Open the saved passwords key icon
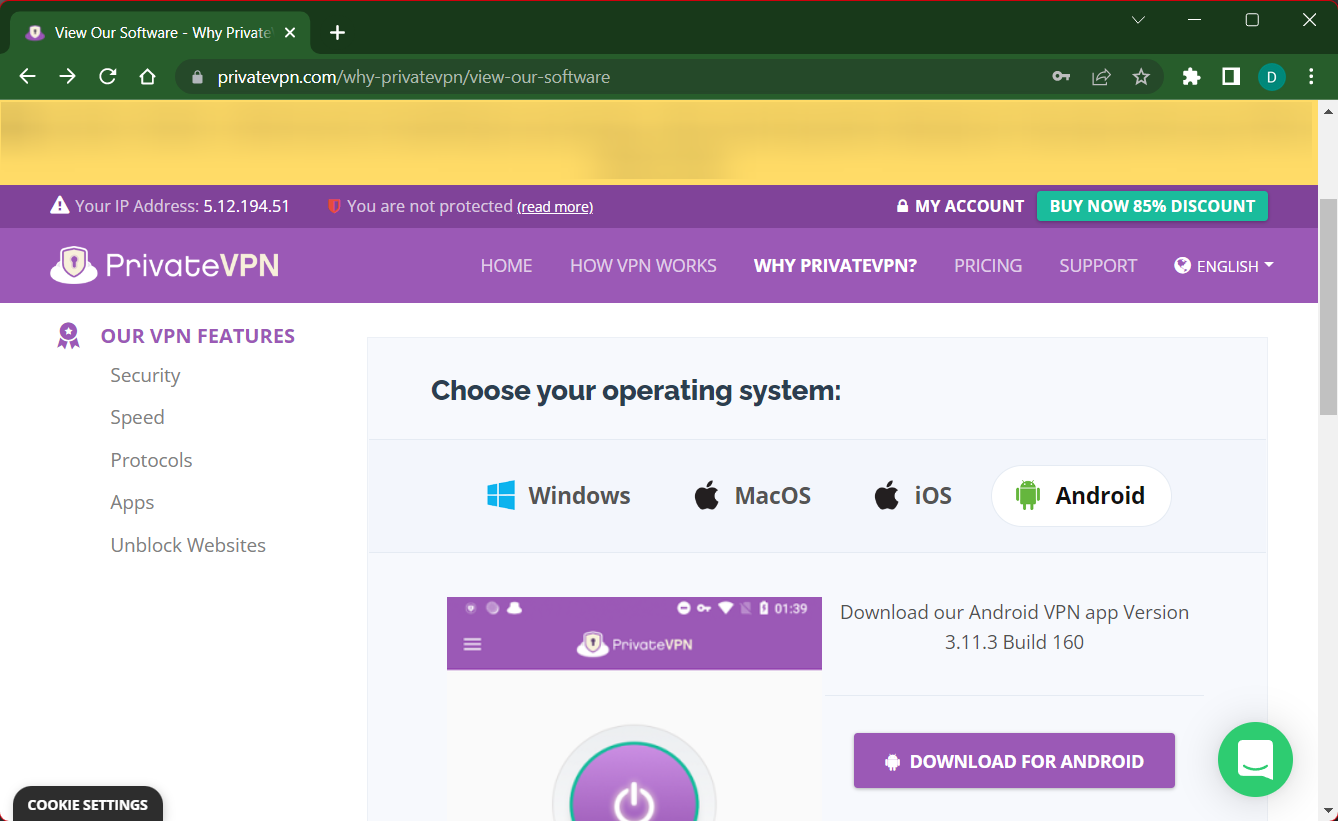Image resolution: width=1338 pixels, height=821 pixels. pyautogui.click(x=1061, y=77)
